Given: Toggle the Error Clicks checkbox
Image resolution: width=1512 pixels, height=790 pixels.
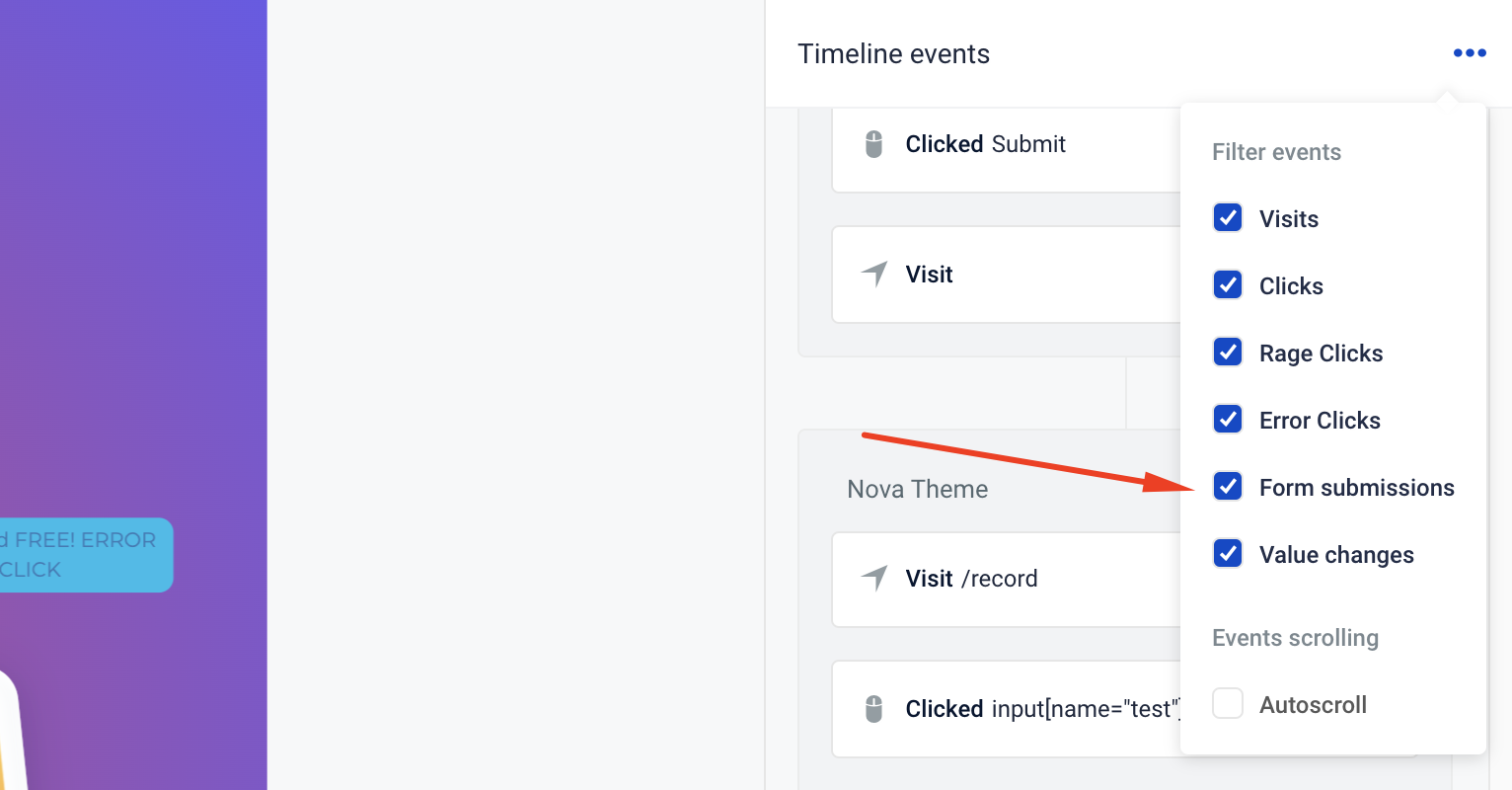Looking at the screenshot, I should (x=1228, y=420).
